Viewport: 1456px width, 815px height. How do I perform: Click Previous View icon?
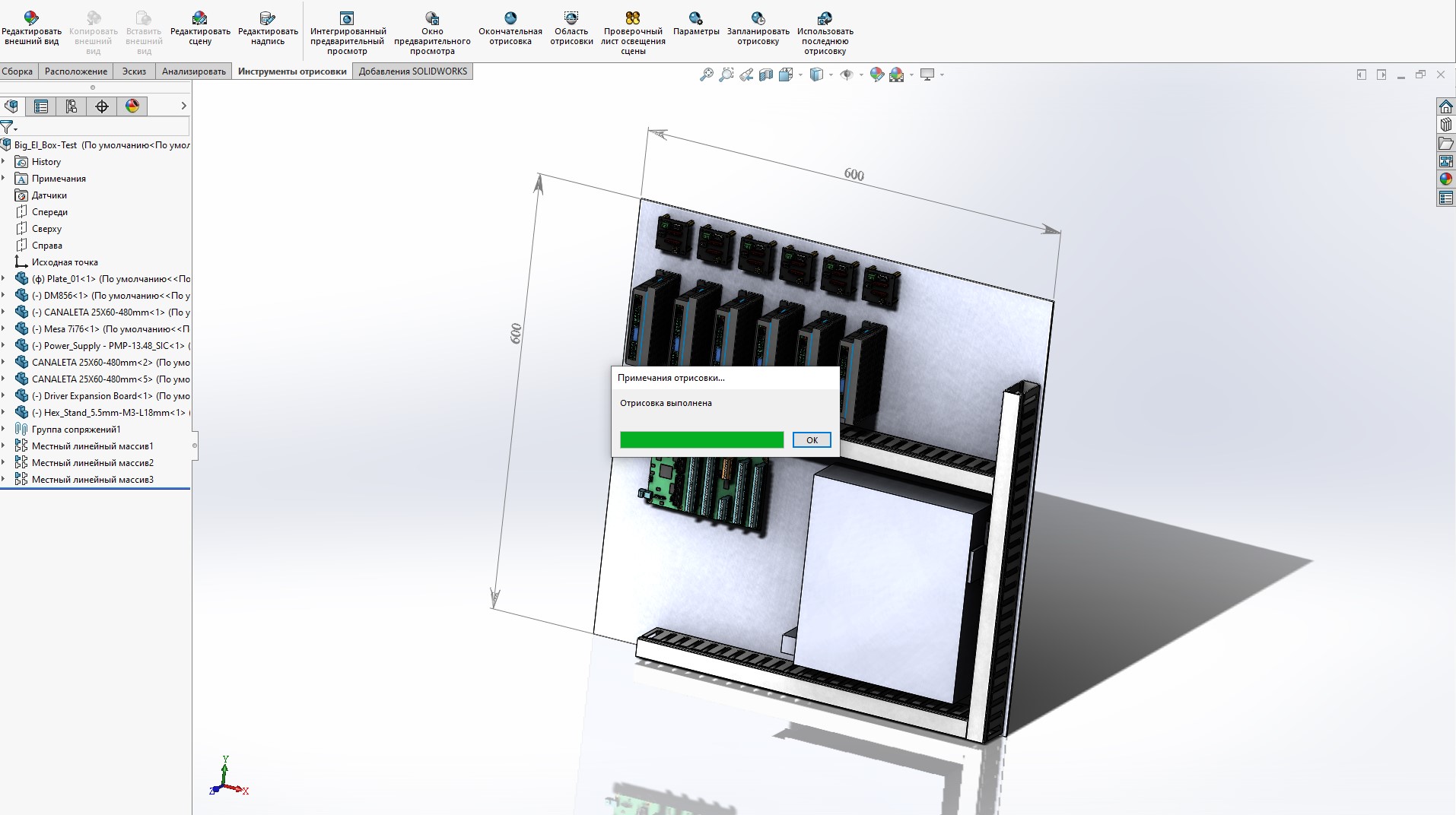click(x=746, y=75)
